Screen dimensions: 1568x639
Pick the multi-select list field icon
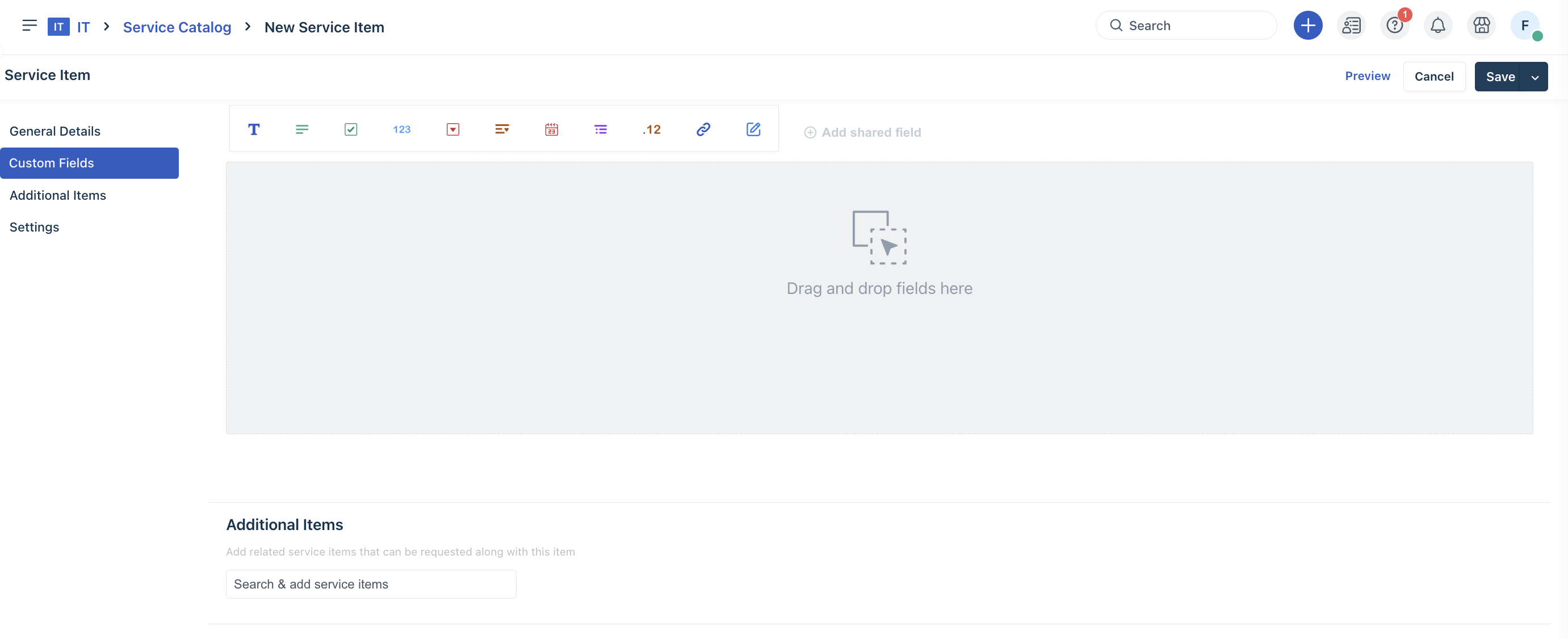[600, 129]
